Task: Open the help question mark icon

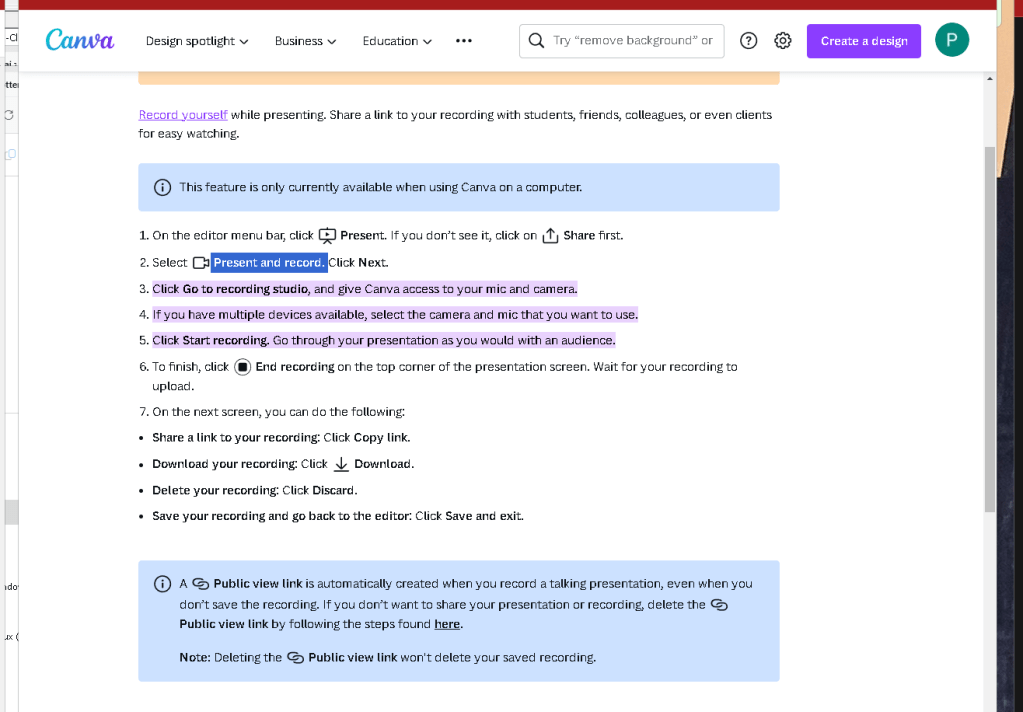Action: [748, 40]
